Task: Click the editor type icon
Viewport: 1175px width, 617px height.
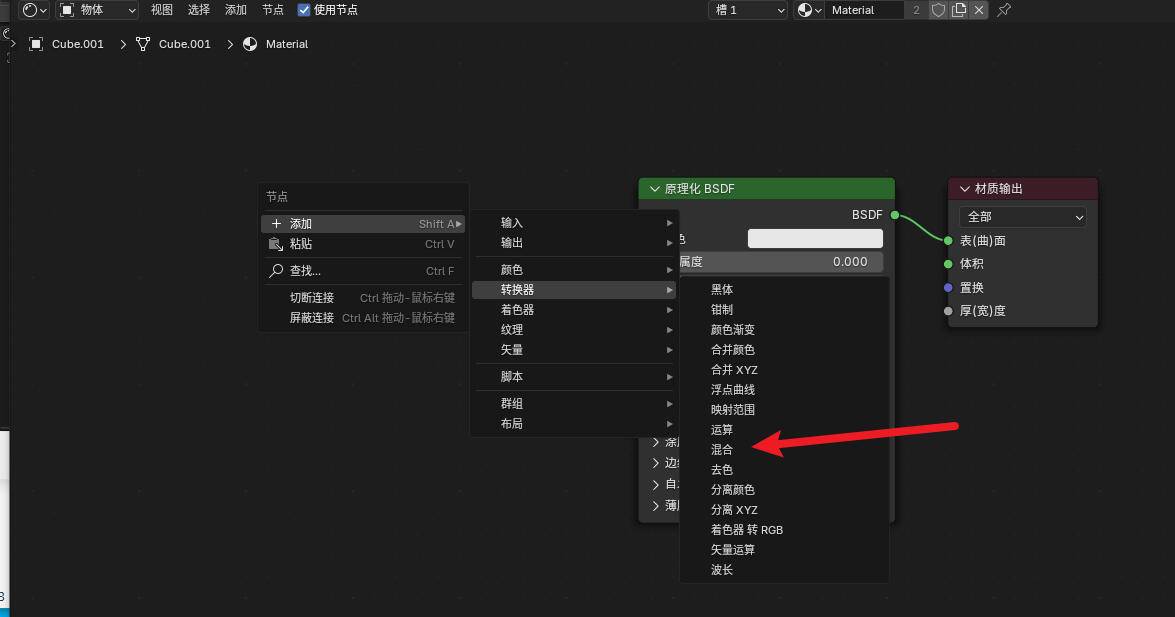Action: 34,10
